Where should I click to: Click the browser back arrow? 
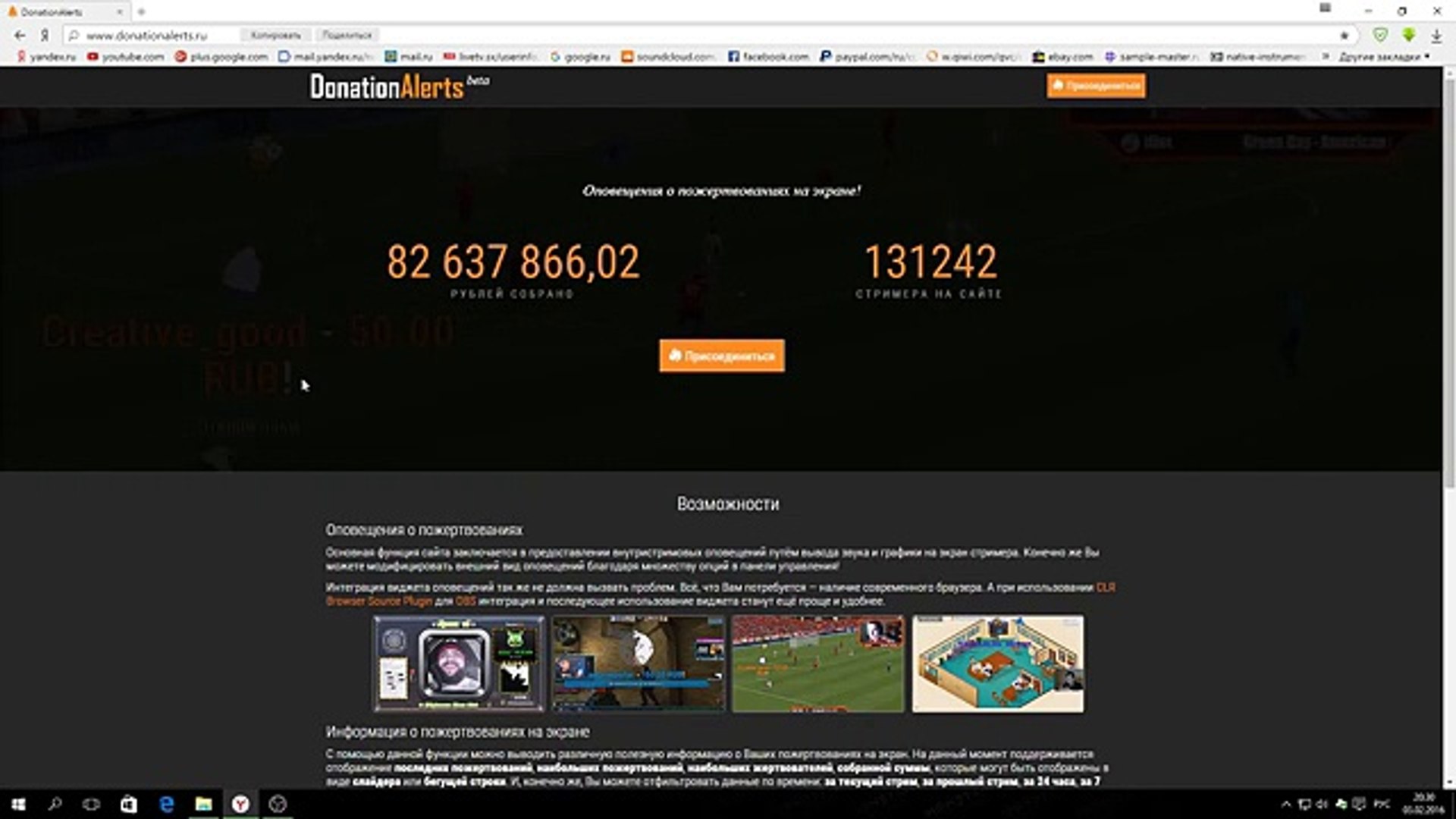click(20, 36)
